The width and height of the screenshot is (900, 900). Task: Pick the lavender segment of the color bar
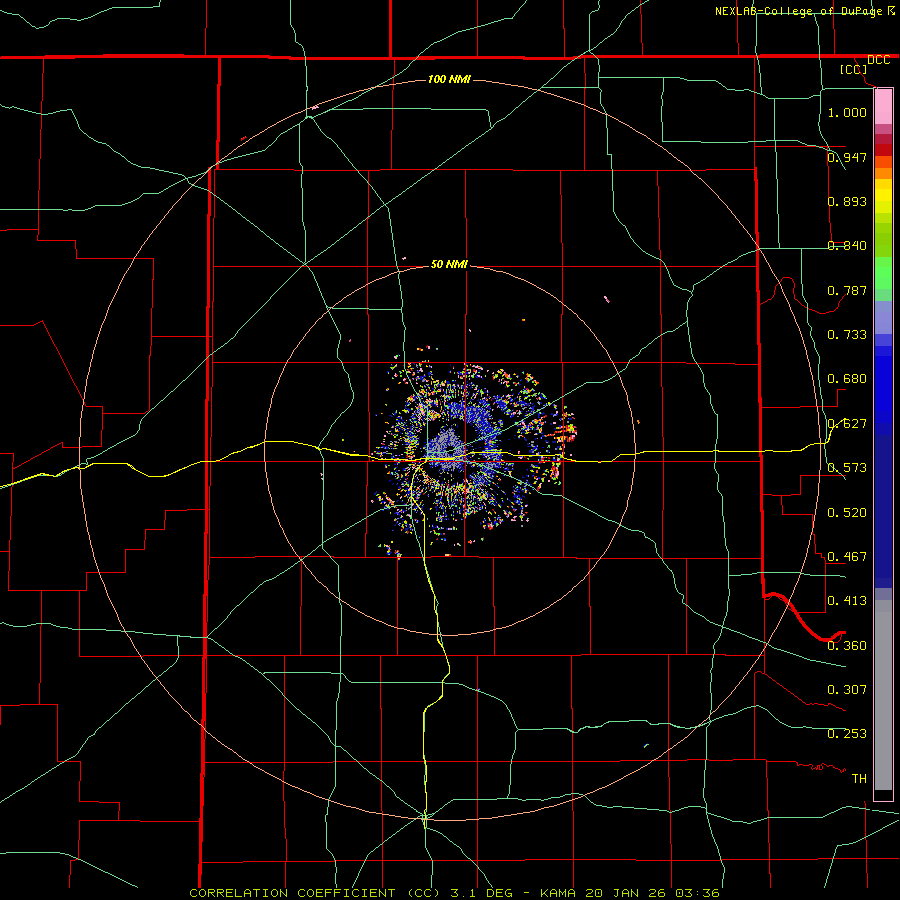click(x=883, y=317)
